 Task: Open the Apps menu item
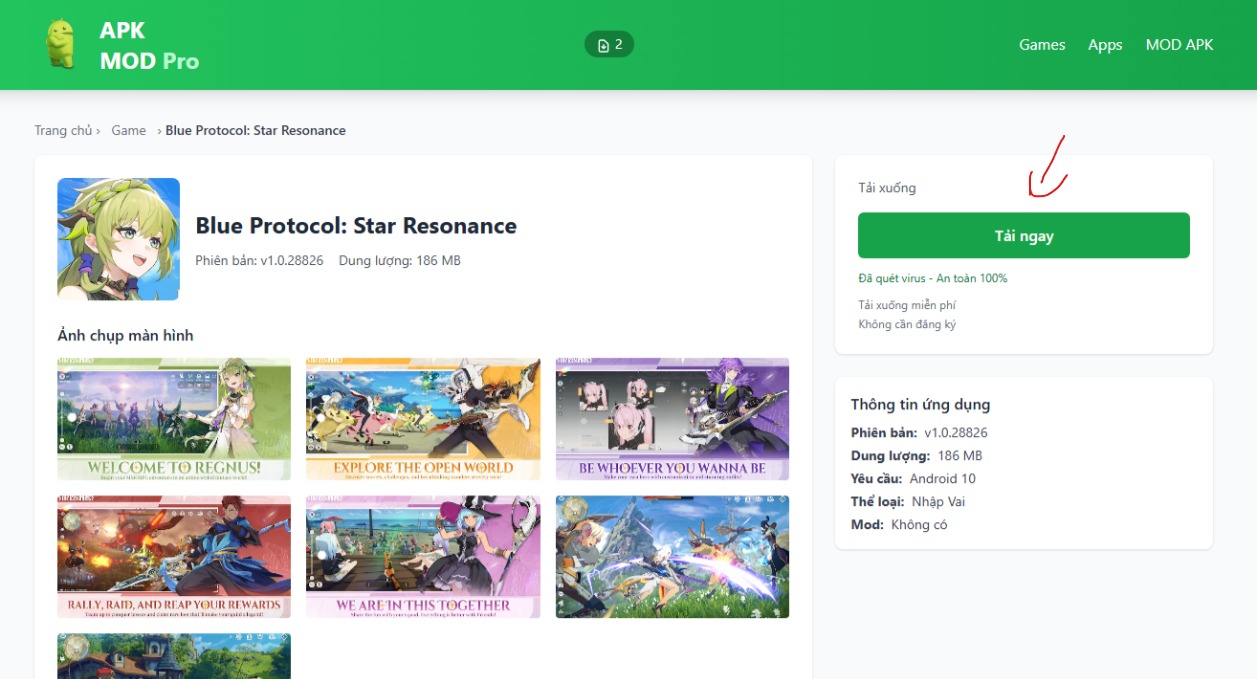coord(1105,45)
